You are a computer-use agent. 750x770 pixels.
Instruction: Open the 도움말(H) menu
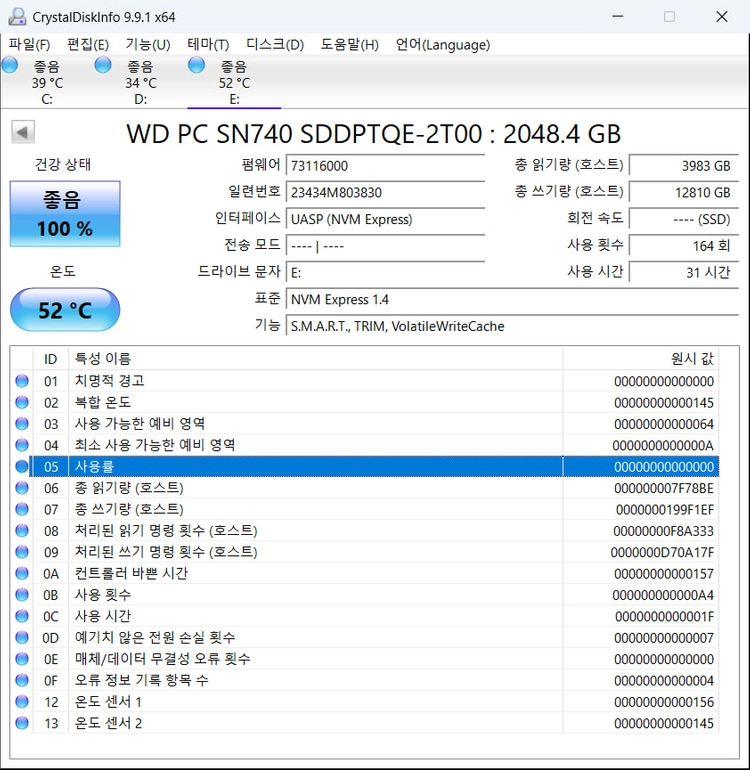click(x=349, y=45)
